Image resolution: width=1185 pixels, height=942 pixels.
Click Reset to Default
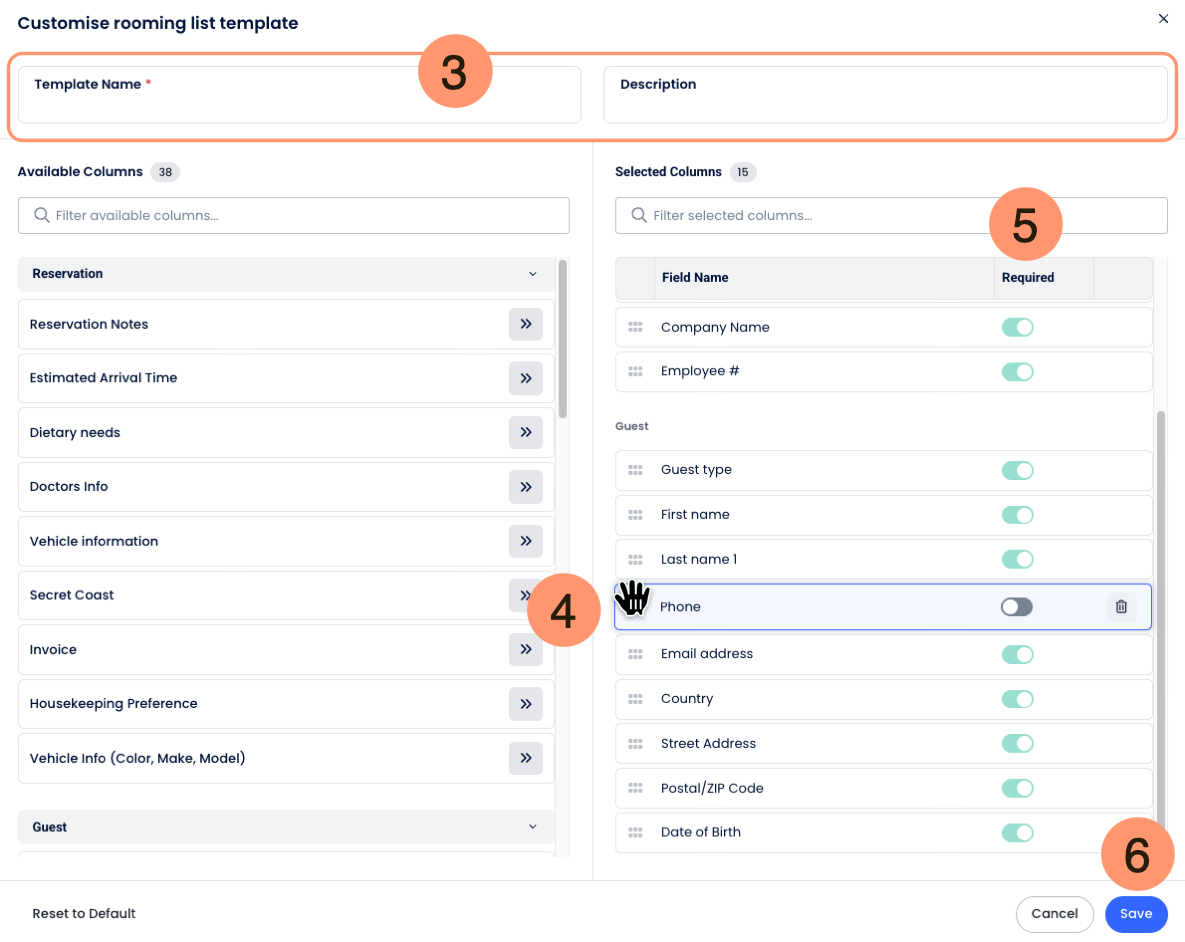click(x=84, y=914)
